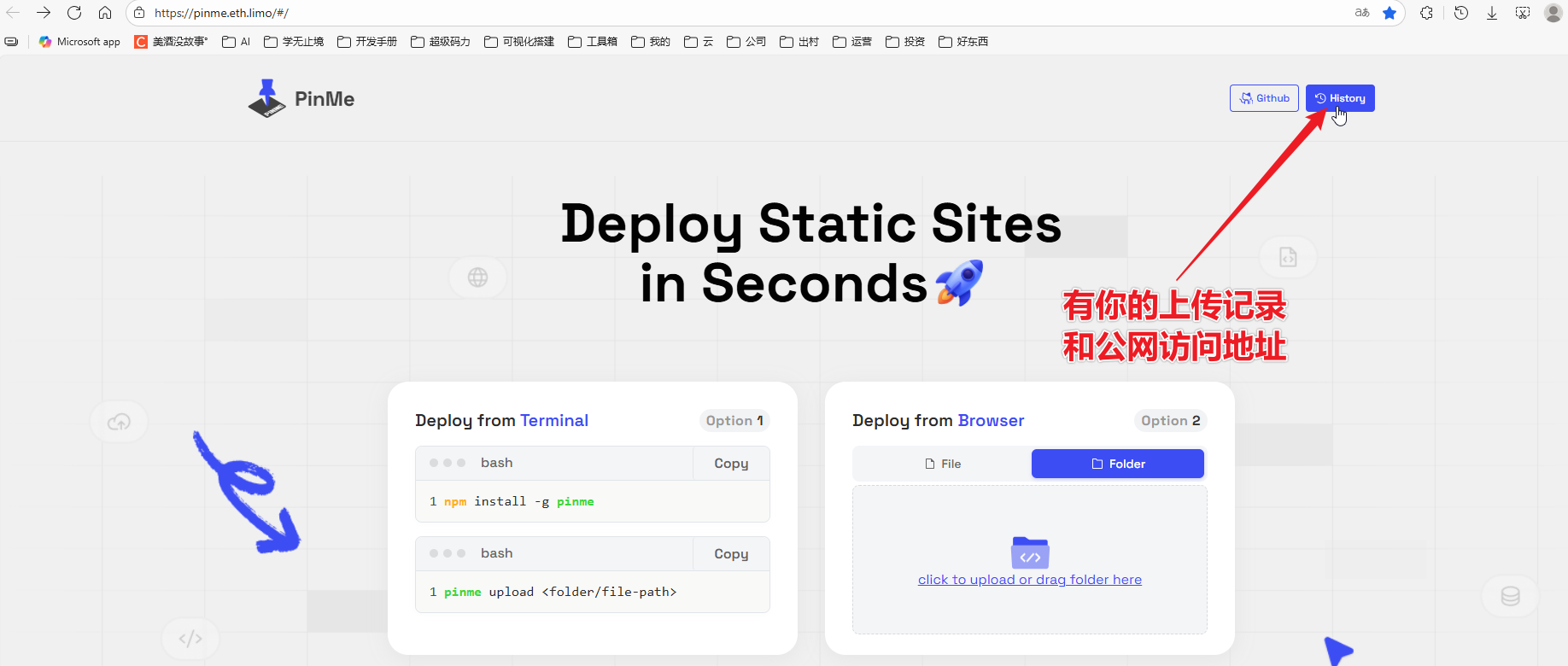Select npm install -g pinme command text

(519, 501)
